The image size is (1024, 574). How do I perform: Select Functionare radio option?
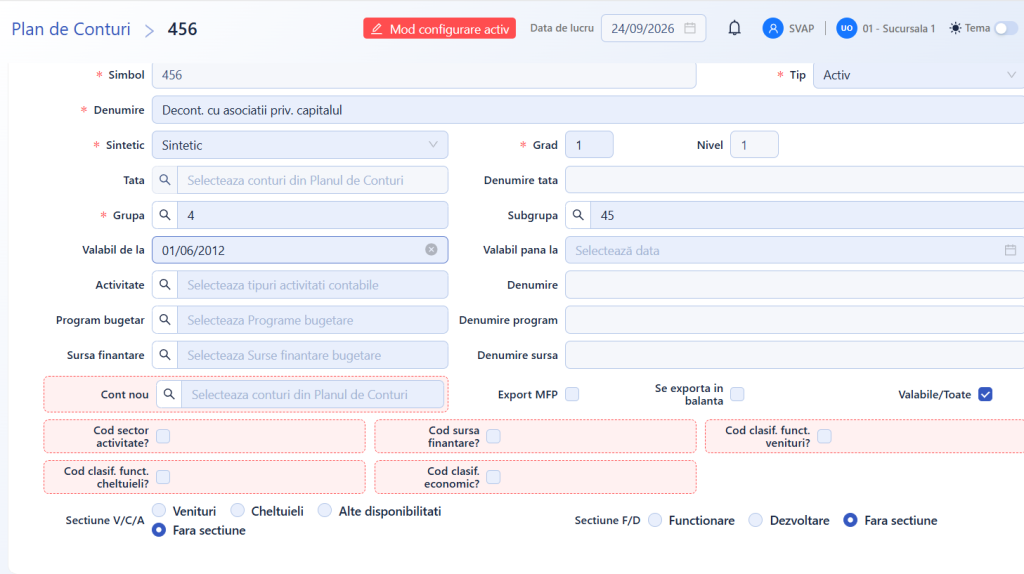(655, 520)
